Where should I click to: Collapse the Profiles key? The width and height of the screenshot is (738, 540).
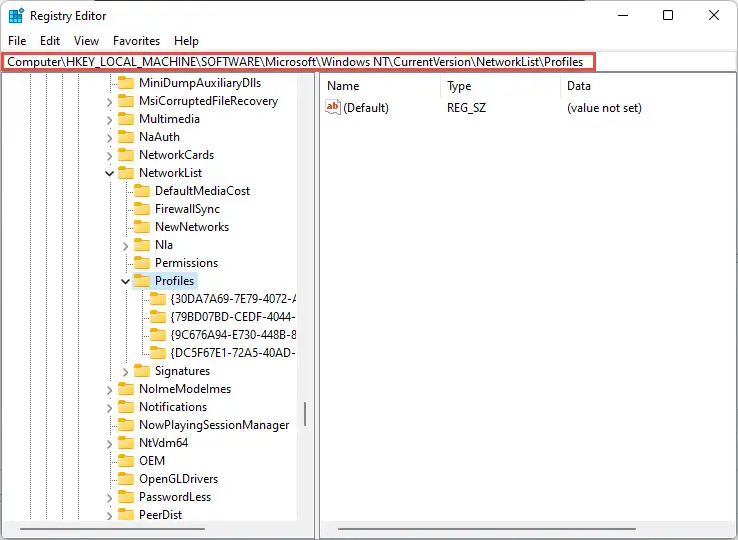click(x=125, y=282)
